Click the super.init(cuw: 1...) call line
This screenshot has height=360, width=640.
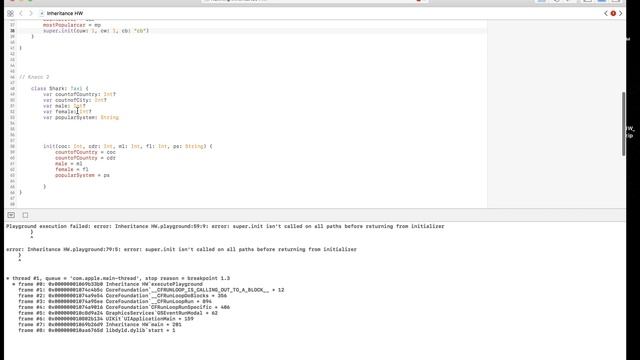click(x=96, y=31)
